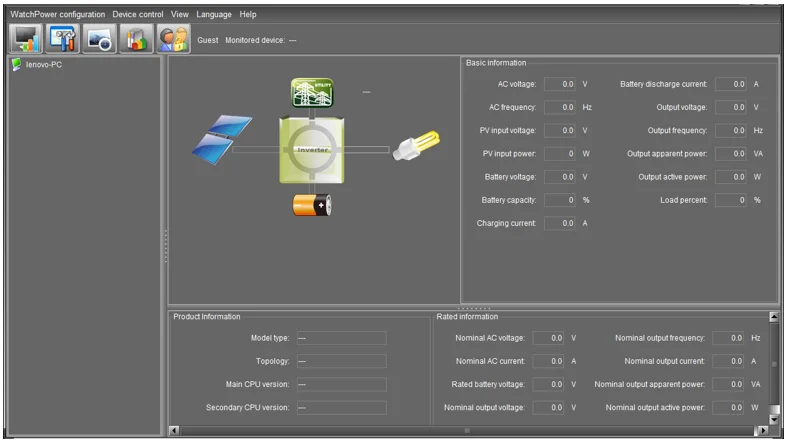
Task: Open the View menu
Action: 179,15
